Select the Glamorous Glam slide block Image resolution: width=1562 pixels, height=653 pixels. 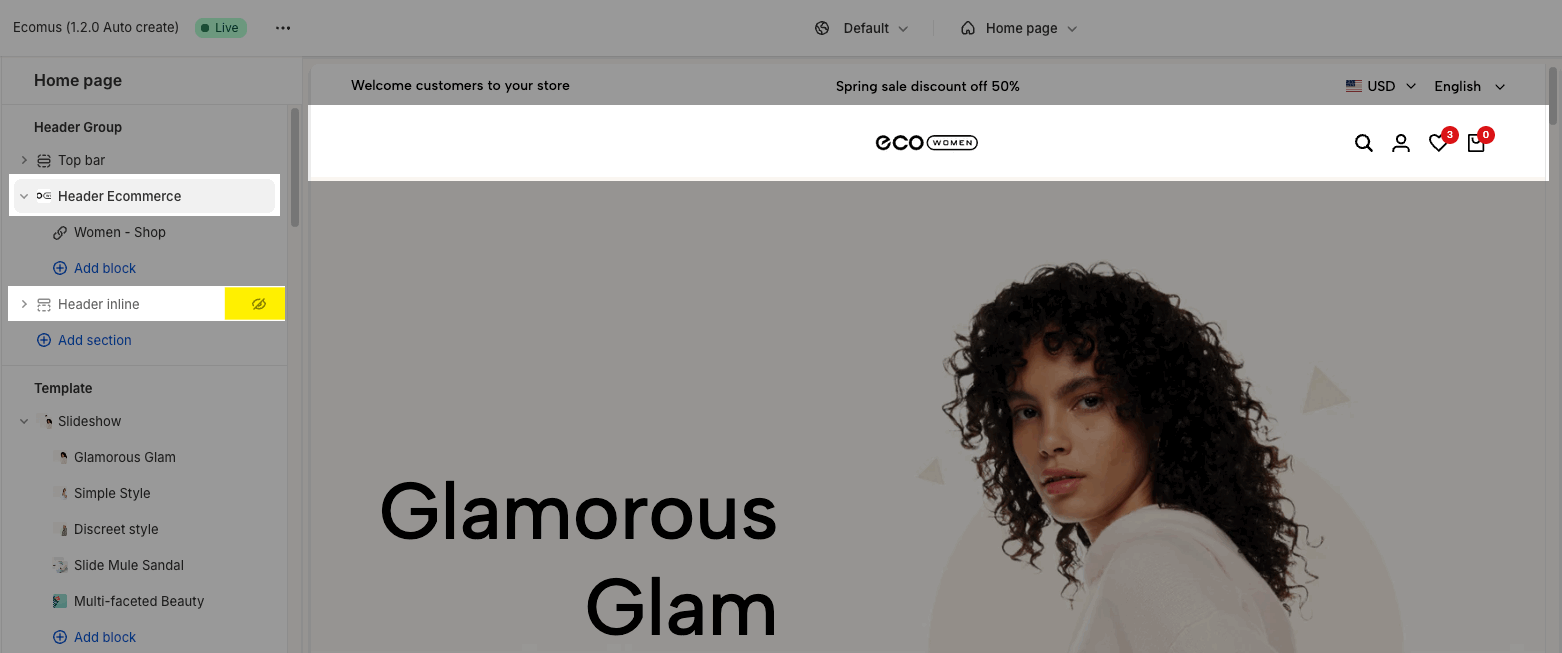coord(124,457)
